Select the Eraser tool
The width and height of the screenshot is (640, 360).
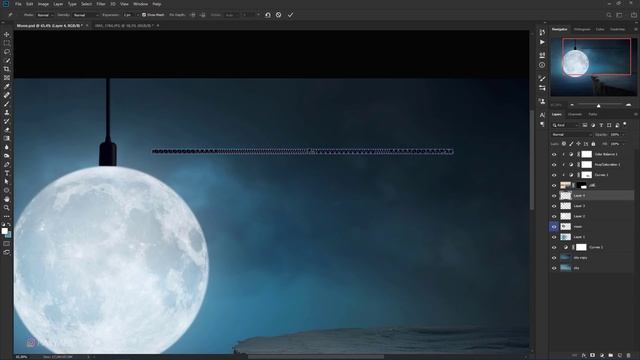coord(7,130)
